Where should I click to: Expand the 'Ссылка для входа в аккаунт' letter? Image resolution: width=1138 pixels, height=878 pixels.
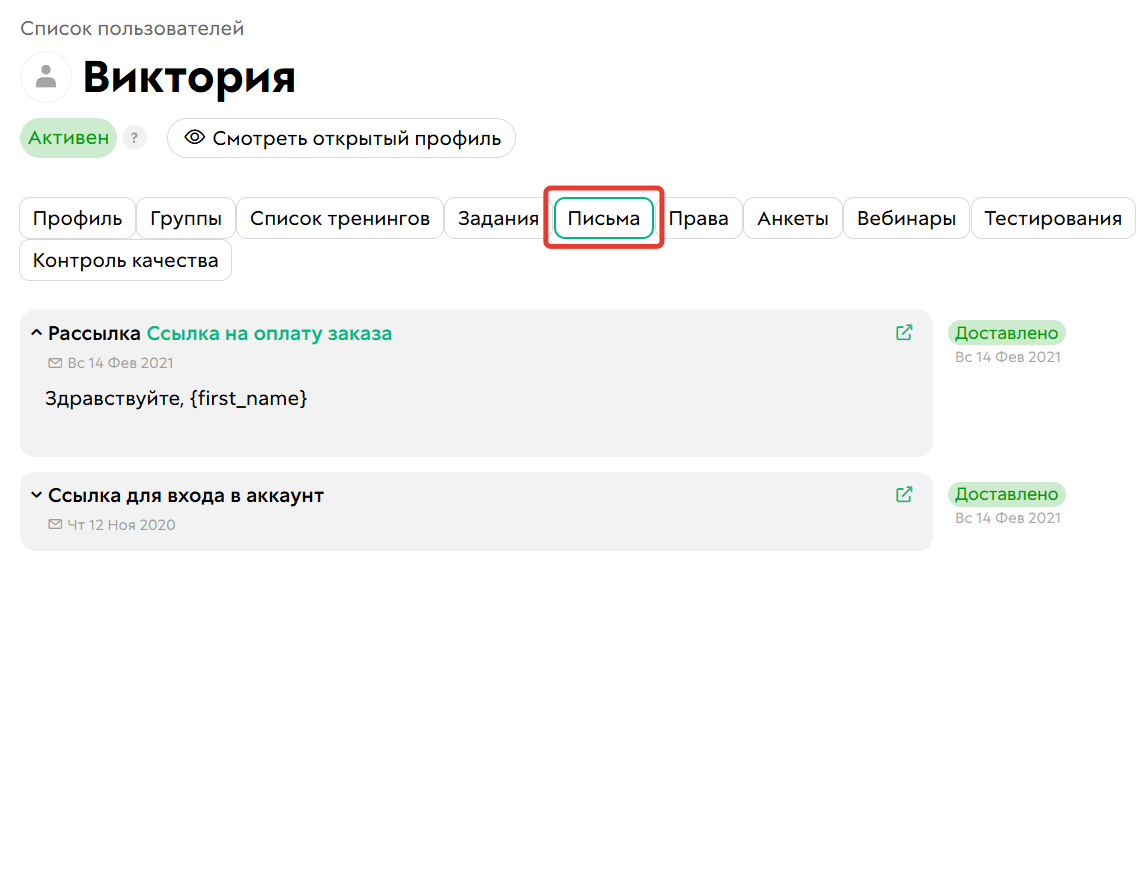[36, 494]
